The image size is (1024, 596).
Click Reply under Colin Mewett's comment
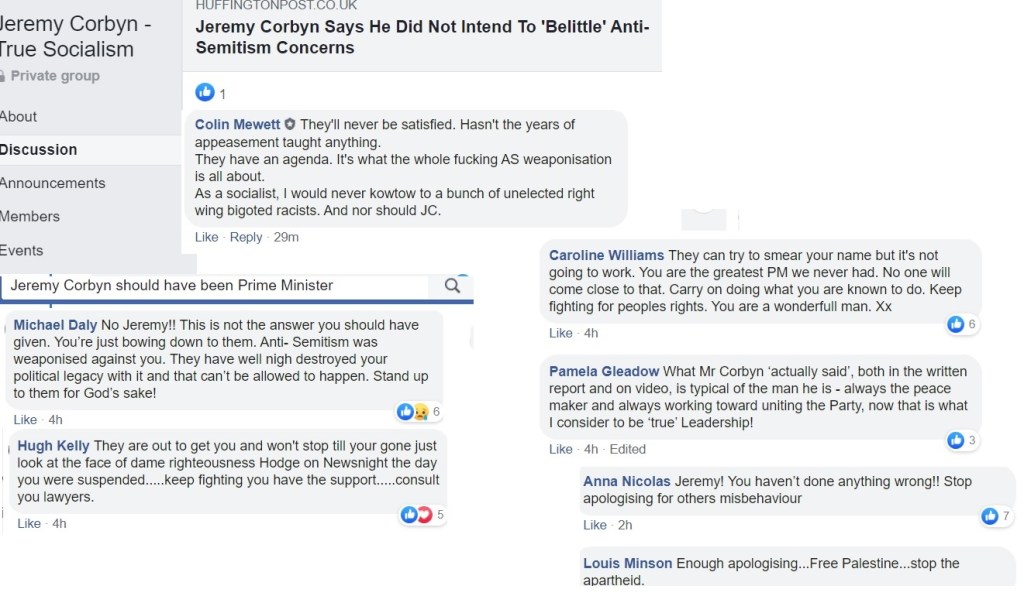[x=246, y=237]
